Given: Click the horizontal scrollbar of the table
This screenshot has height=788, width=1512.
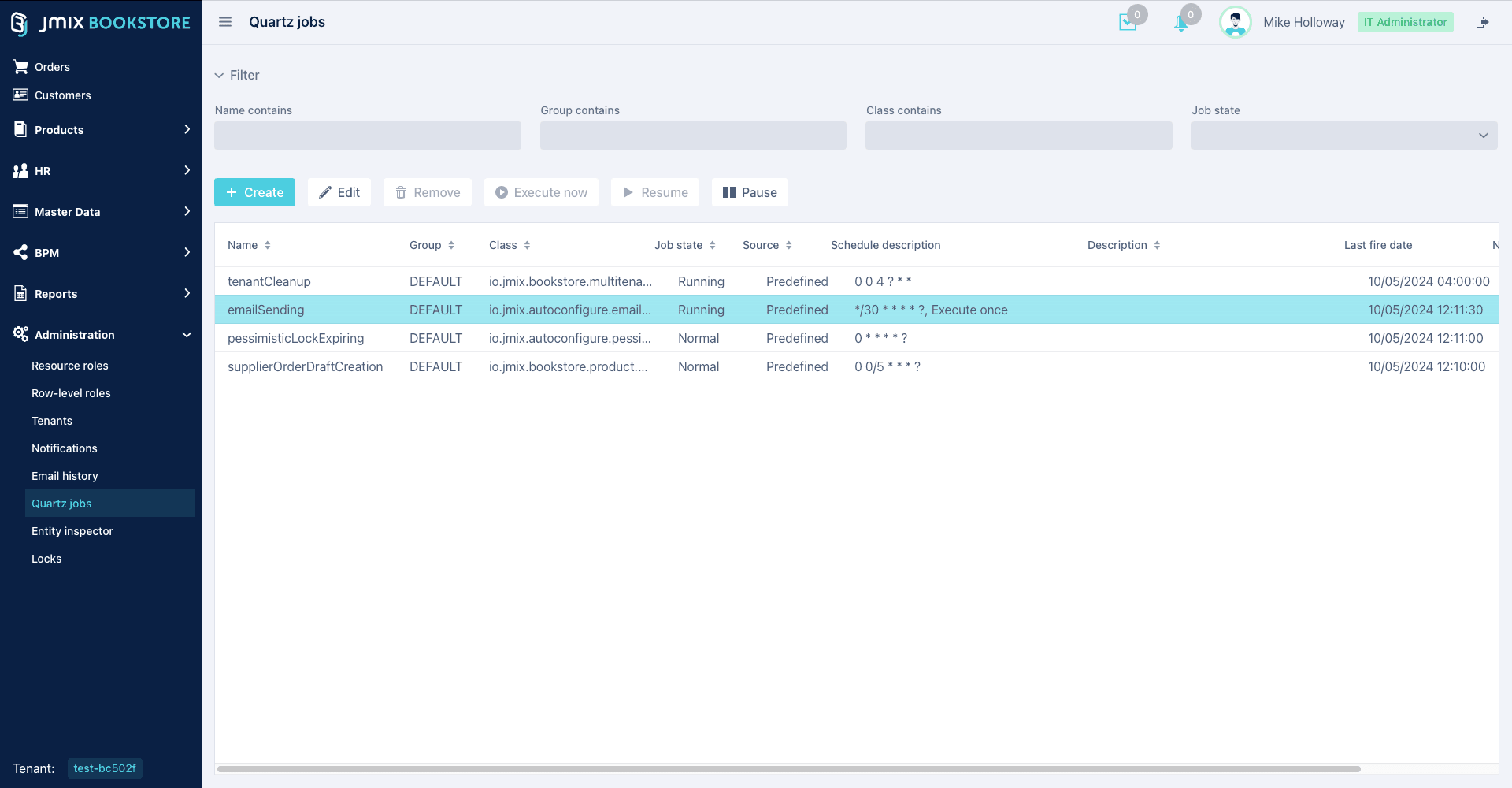Looking at the screenshot, I should click(x=787, y=768).
